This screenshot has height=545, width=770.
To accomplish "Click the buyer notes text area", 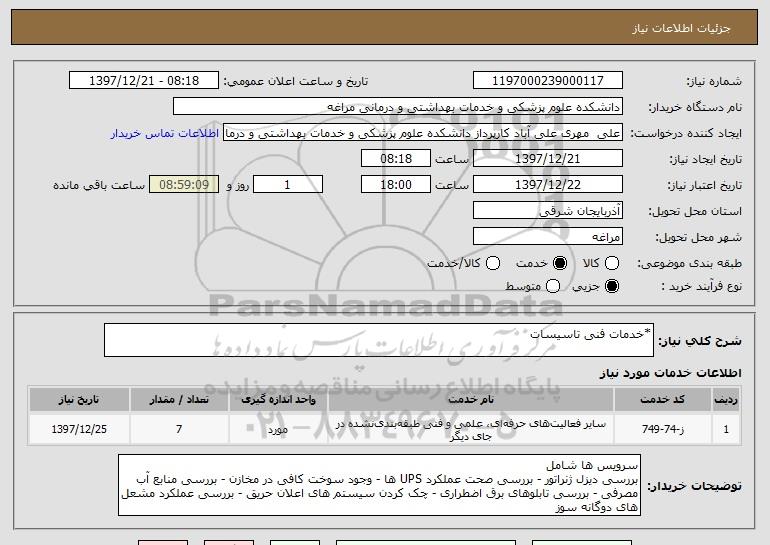I will tap(379, 485).
